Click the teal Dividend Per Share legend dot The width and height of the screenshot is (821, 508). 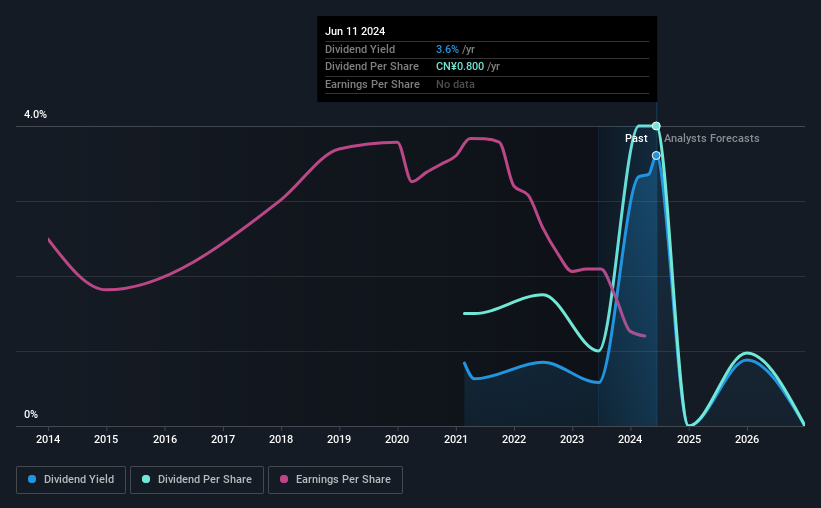(146, 479)
